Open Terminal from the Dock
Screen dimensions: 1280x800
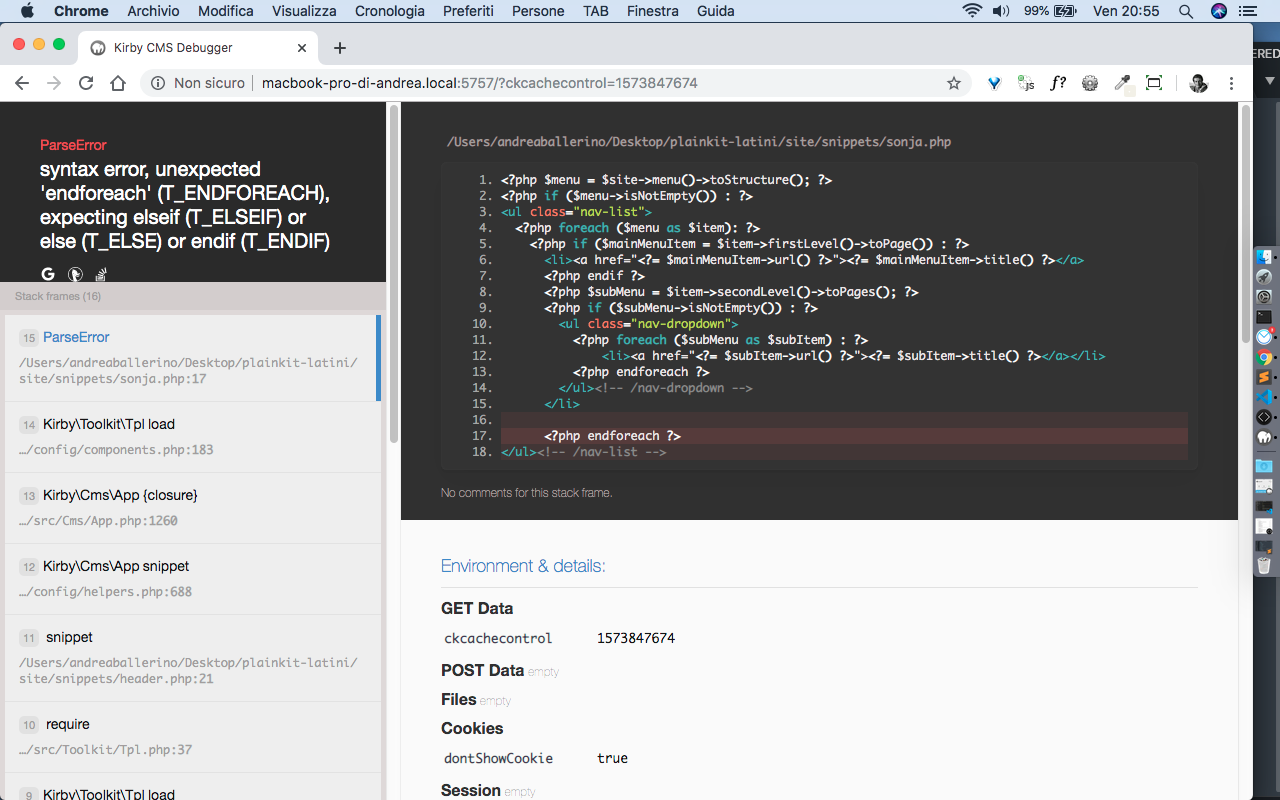point(1264,317)
